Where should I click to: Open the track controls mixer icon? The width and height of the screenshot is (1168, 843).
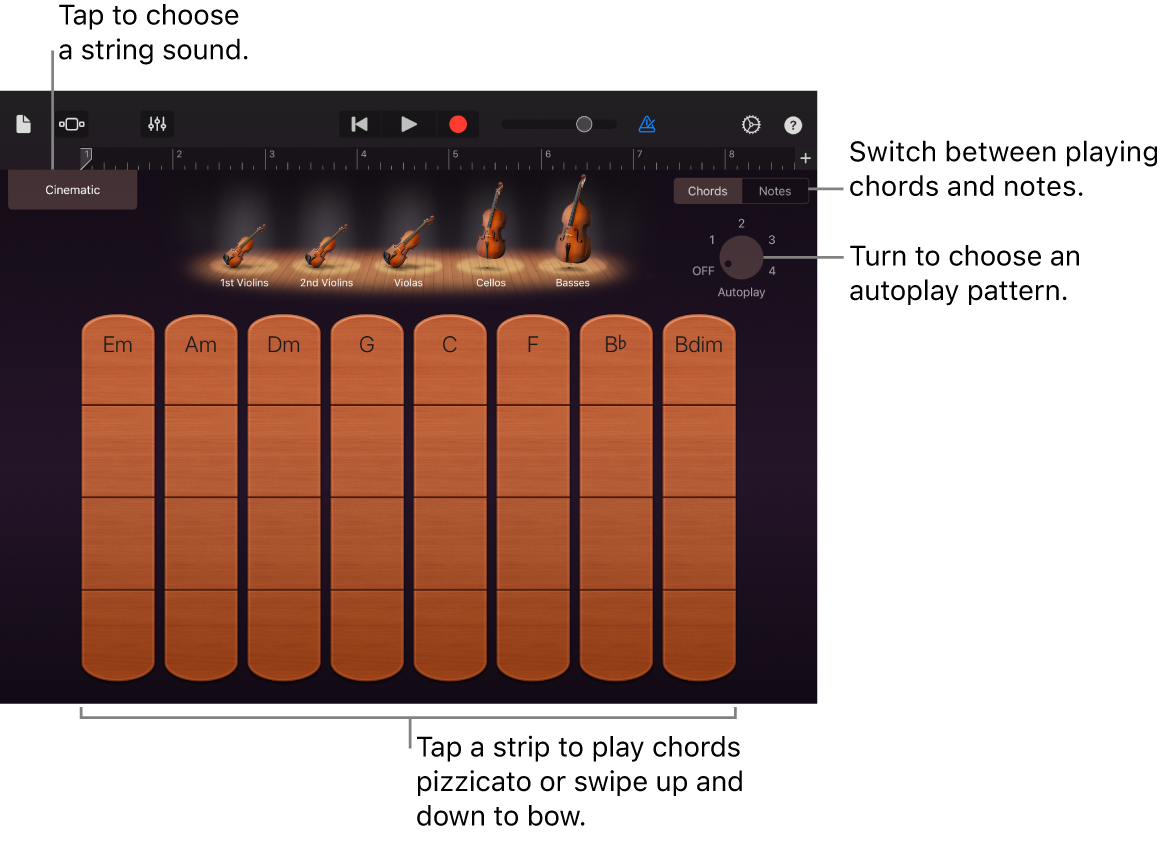(157, 124)
